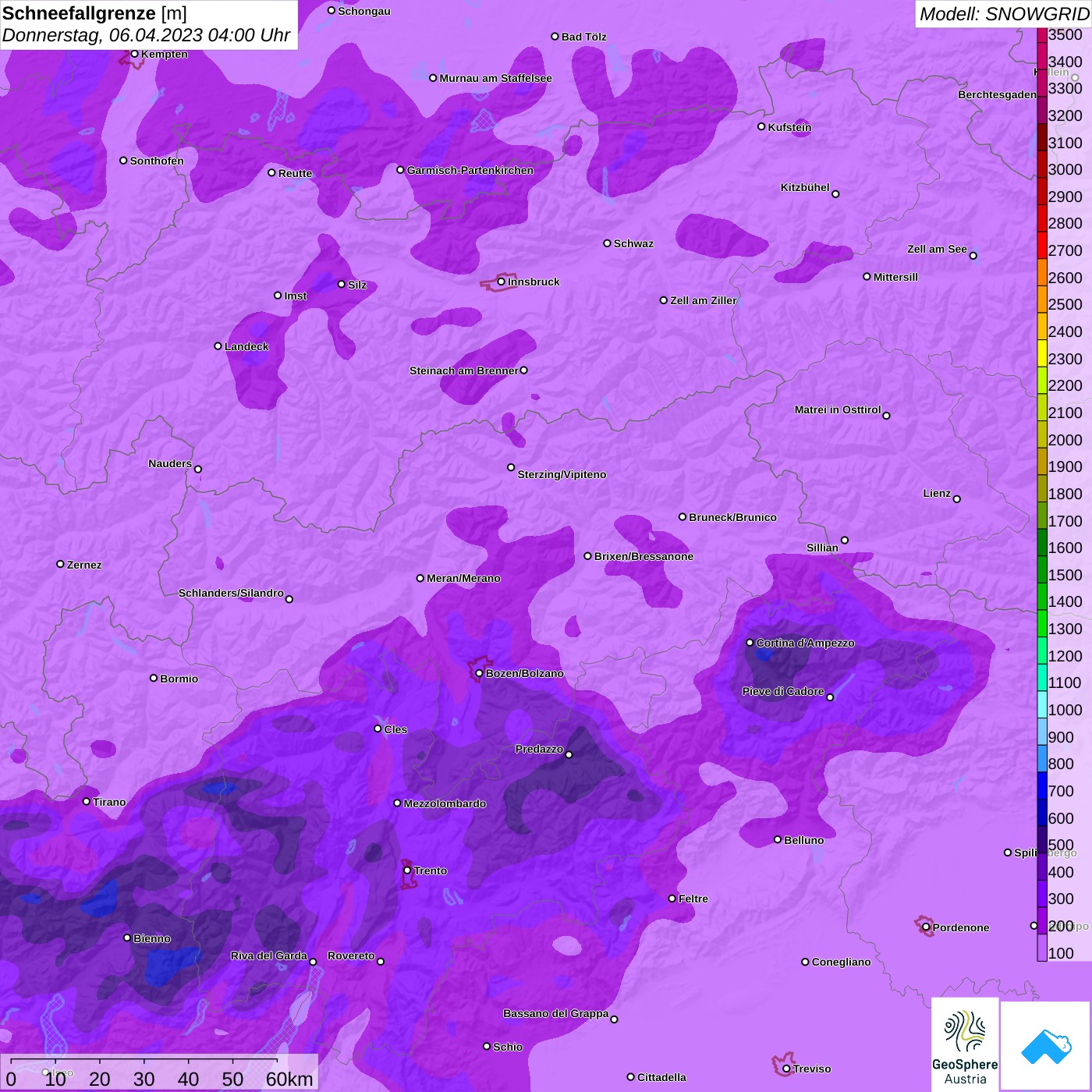Click the 1500 m green legend color
The height and width of the screenshot is (1092, 1092).
click(x=1042, y=569)
